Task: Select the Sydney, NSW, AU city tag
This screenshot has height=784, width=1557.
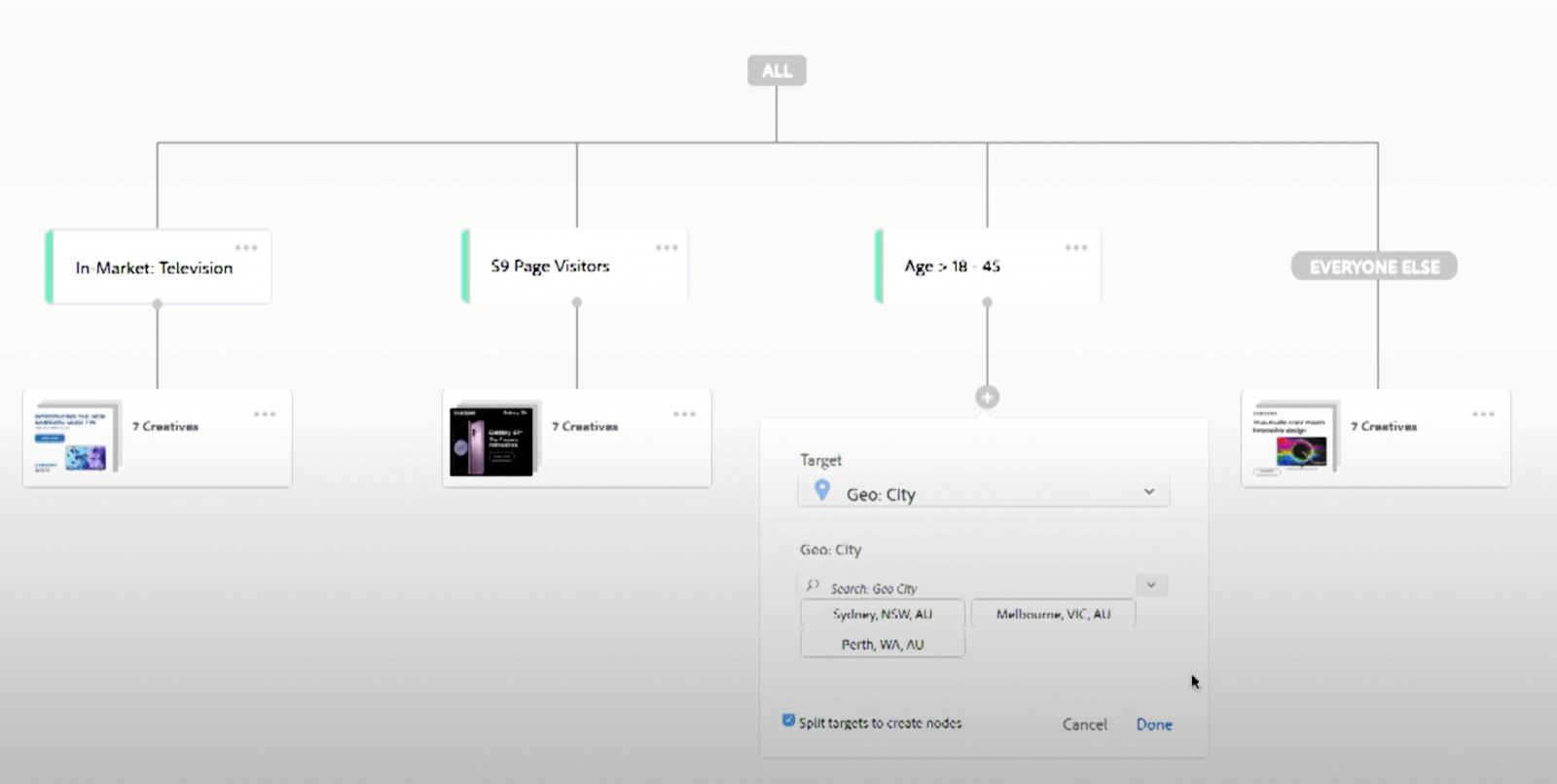Action: pos(883,614)
